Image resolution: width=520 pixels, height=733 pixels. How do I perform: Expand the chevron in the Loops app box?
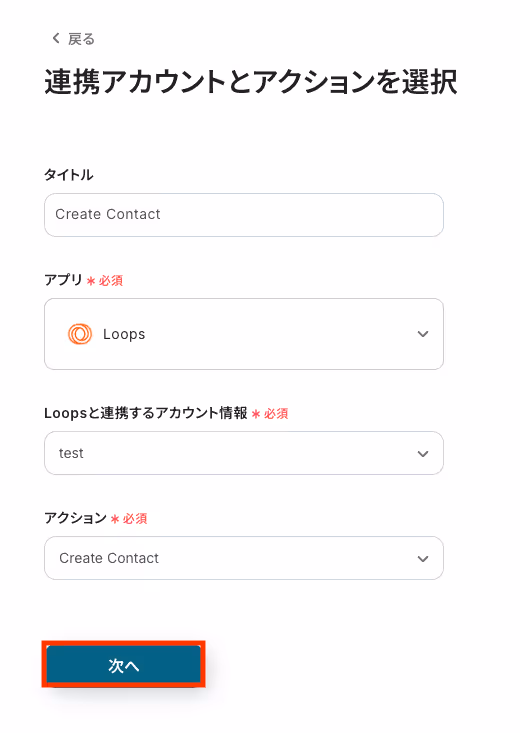[423, 334]
